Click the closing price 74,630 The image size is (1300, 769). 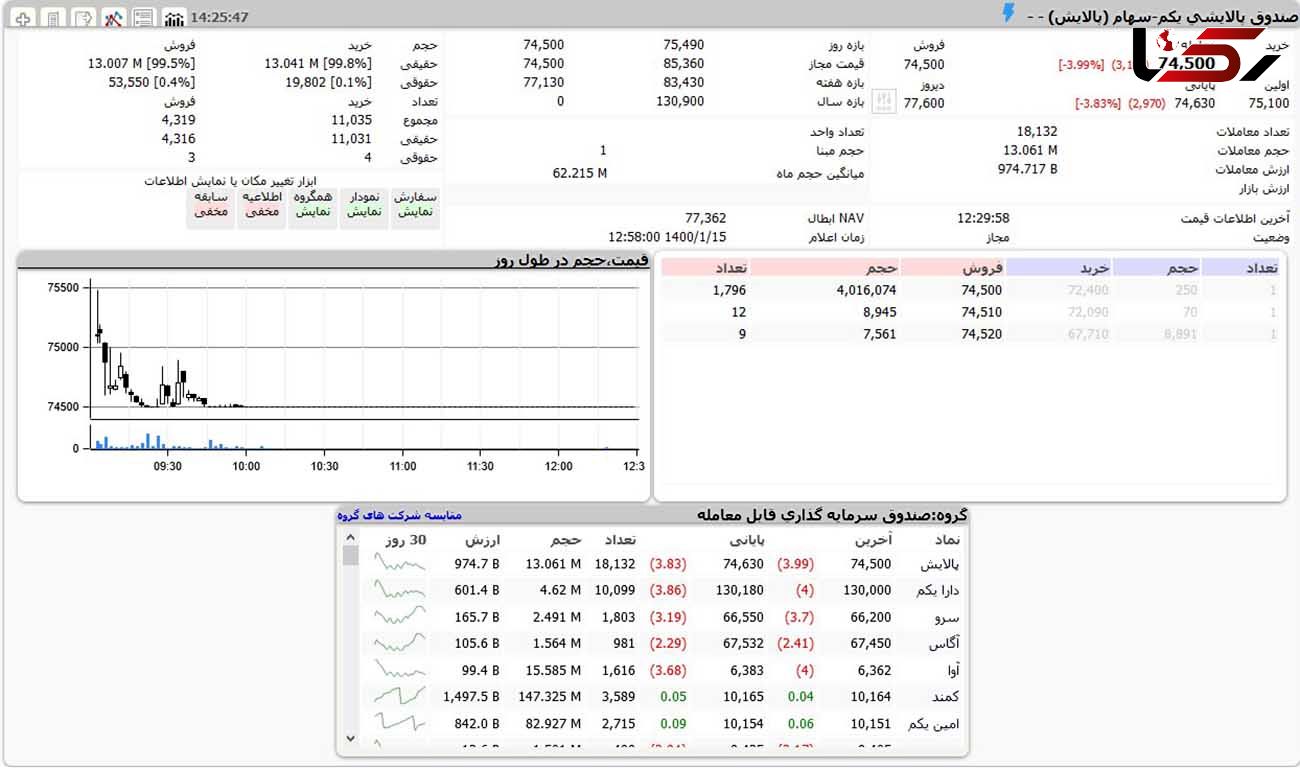click(1195, 102)
